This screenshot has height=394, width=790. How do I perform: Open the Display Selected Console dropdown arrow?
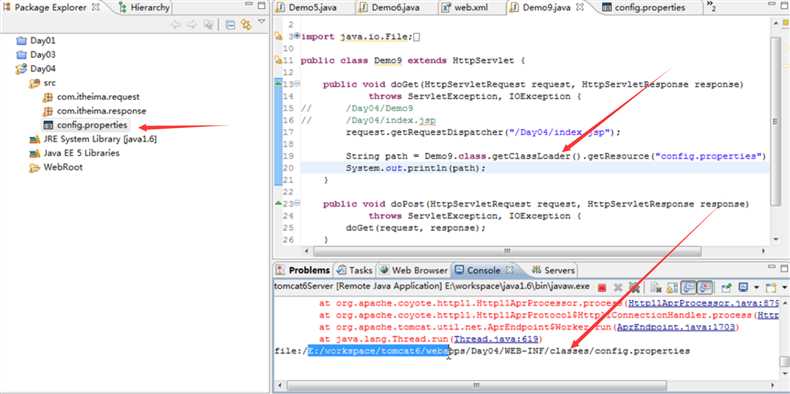point(757,288)
